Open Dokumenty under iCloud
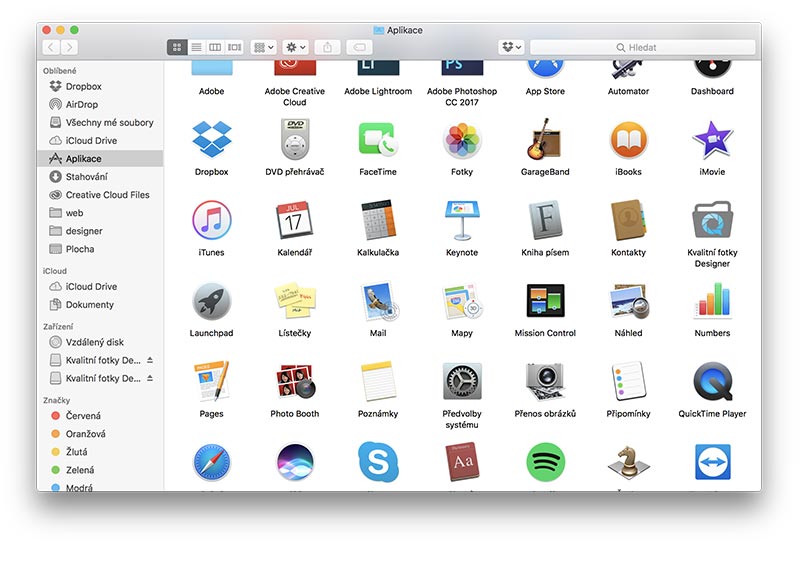The image size is (800, 568). click(x=101, y=305)
